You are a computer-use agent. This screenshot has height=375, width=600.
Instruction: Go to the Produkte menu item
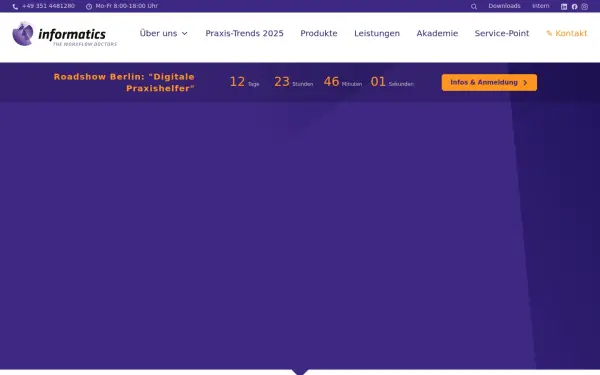coord(319,33)
